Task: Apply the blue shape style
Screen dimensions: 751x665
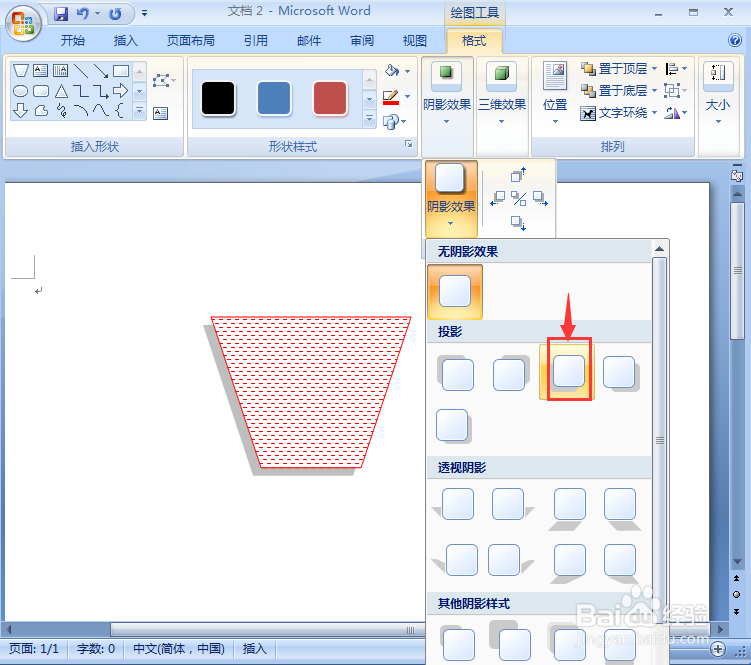Action: (x=274, y=98)
